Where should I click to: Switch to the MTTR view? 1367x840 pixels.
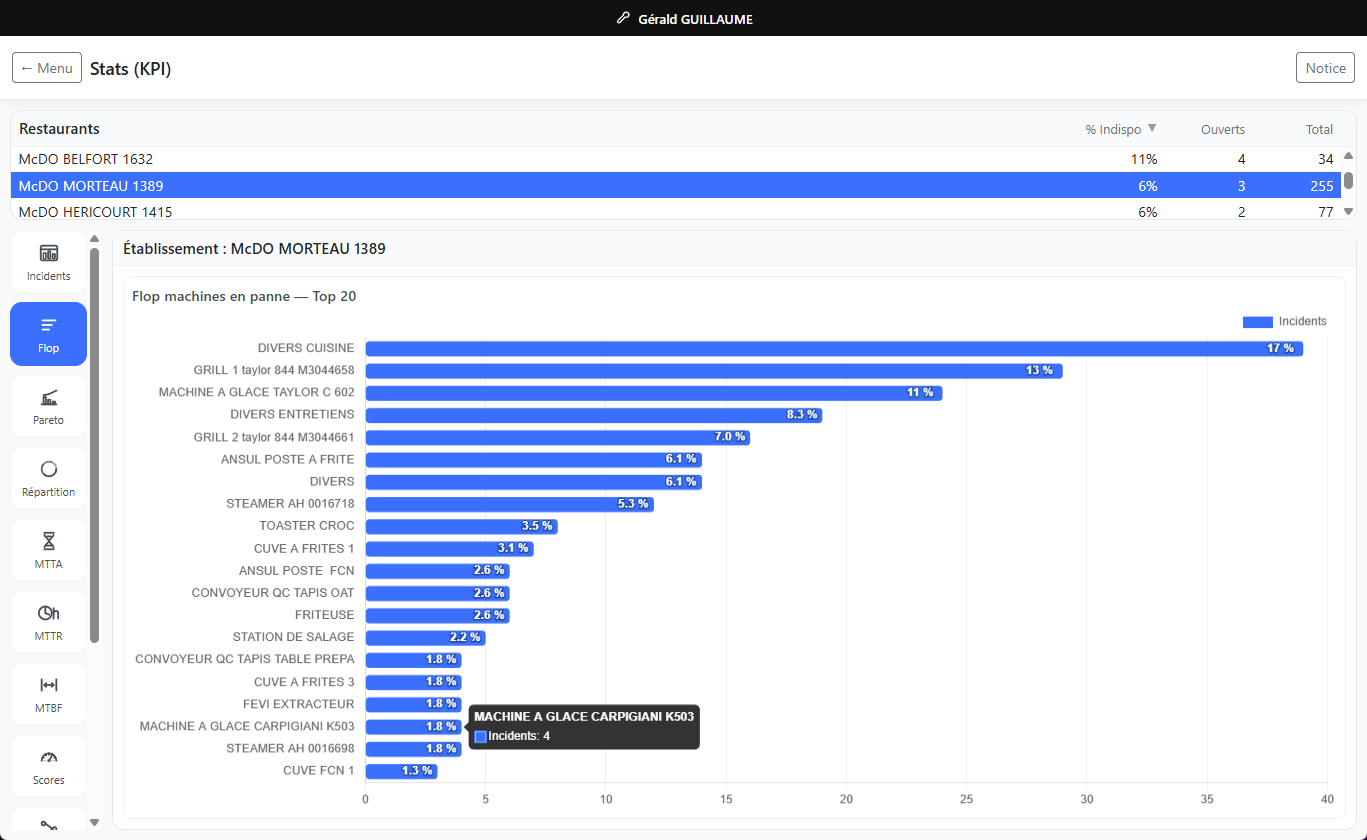coord(48,622)
